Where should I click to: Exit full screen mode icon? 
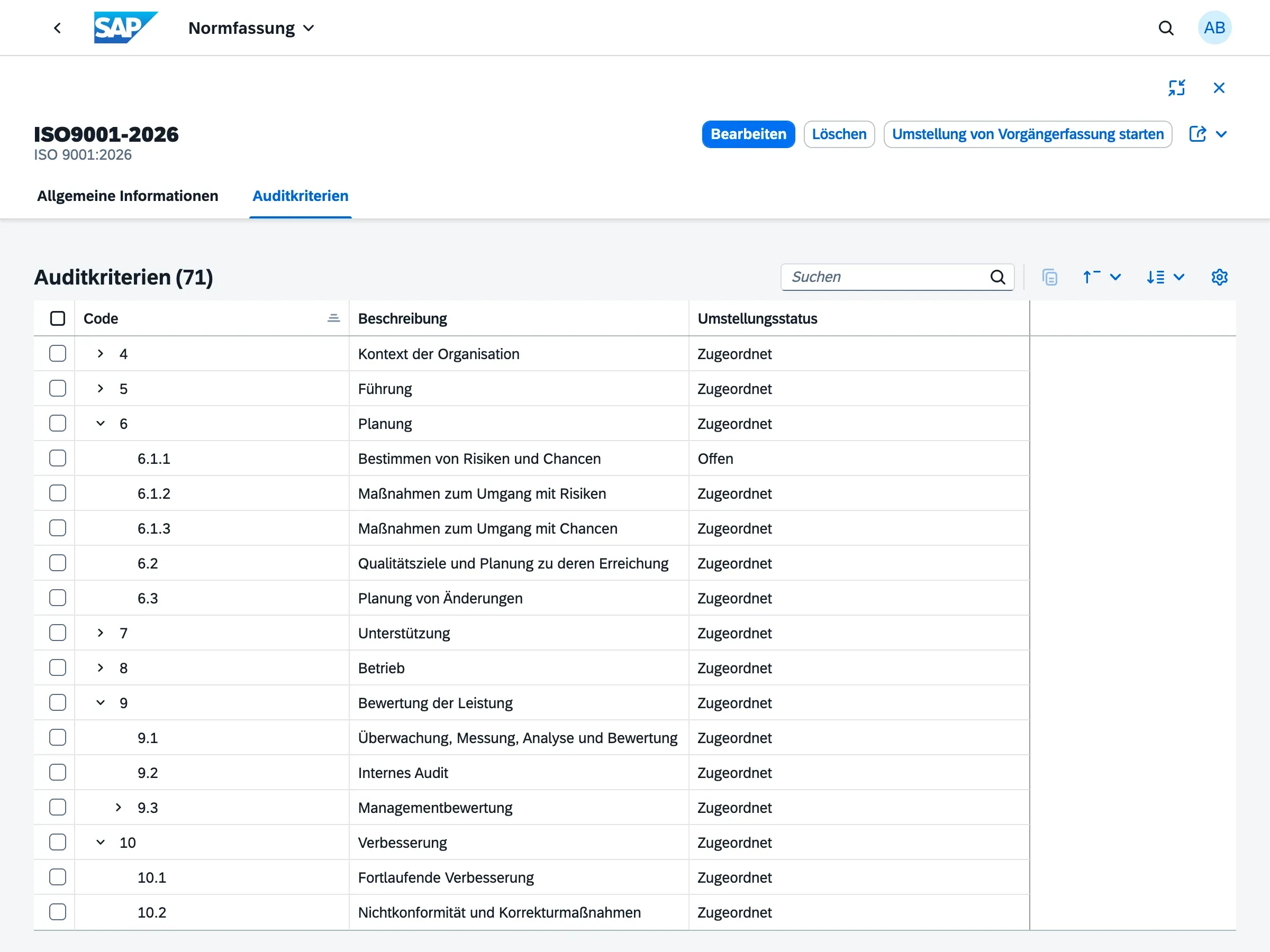pyautogui.click(x=1176, y=88)
